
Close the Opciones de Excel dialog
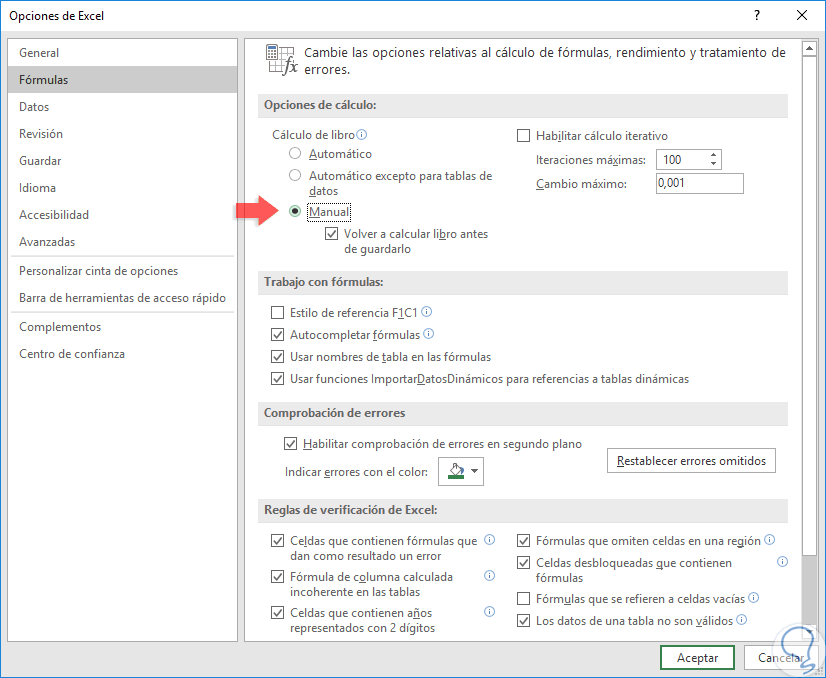(x=802, y=15)
